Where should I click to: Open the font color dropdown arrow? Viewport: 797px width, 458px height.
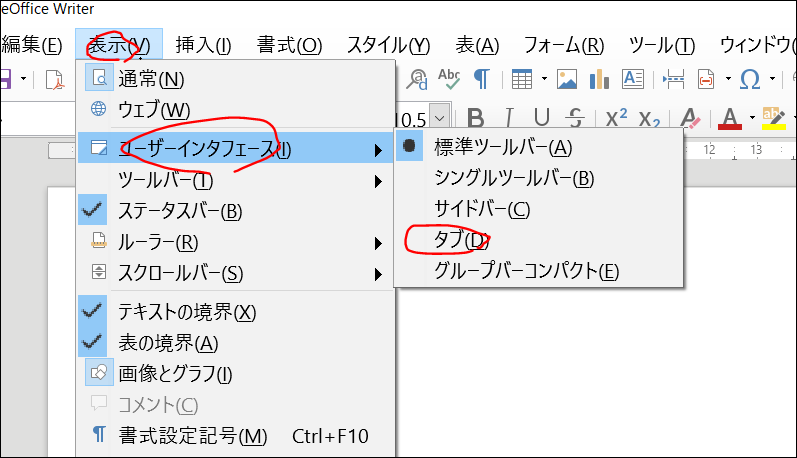click(x=752, y=118)
